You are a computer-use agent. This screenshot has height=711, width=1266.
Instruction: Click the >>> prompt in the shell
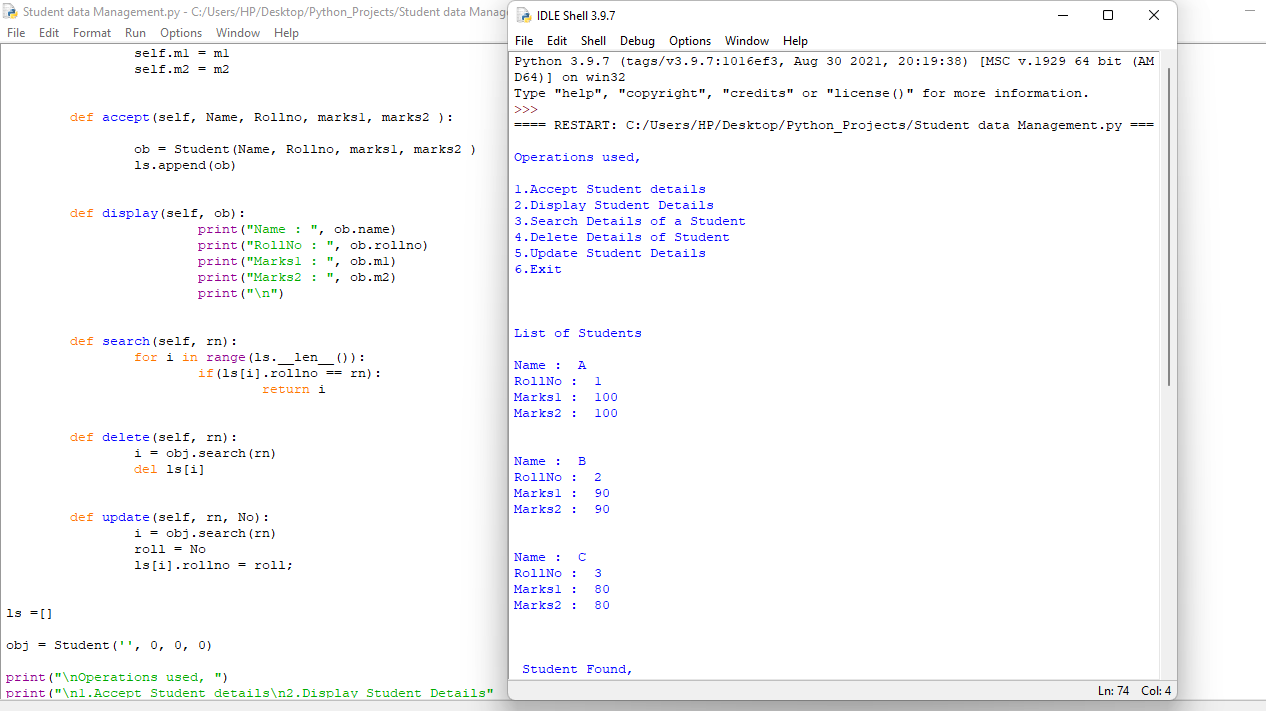[526, 109]
